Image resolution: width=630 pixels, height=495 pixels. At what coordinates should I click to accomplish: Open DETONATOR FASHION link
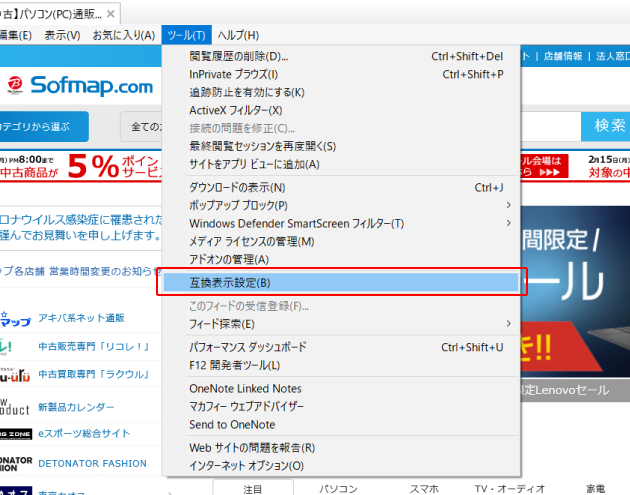coord(92,464)
